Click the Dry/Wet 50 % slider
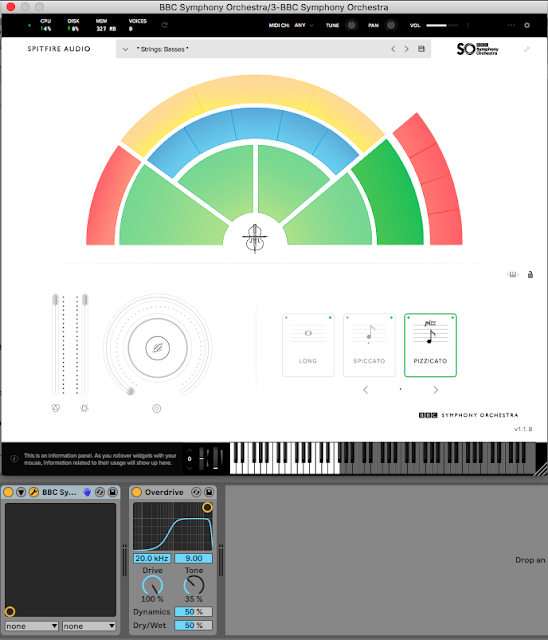The height and width of the screenshot is (640, 548). tap(193, 625)
